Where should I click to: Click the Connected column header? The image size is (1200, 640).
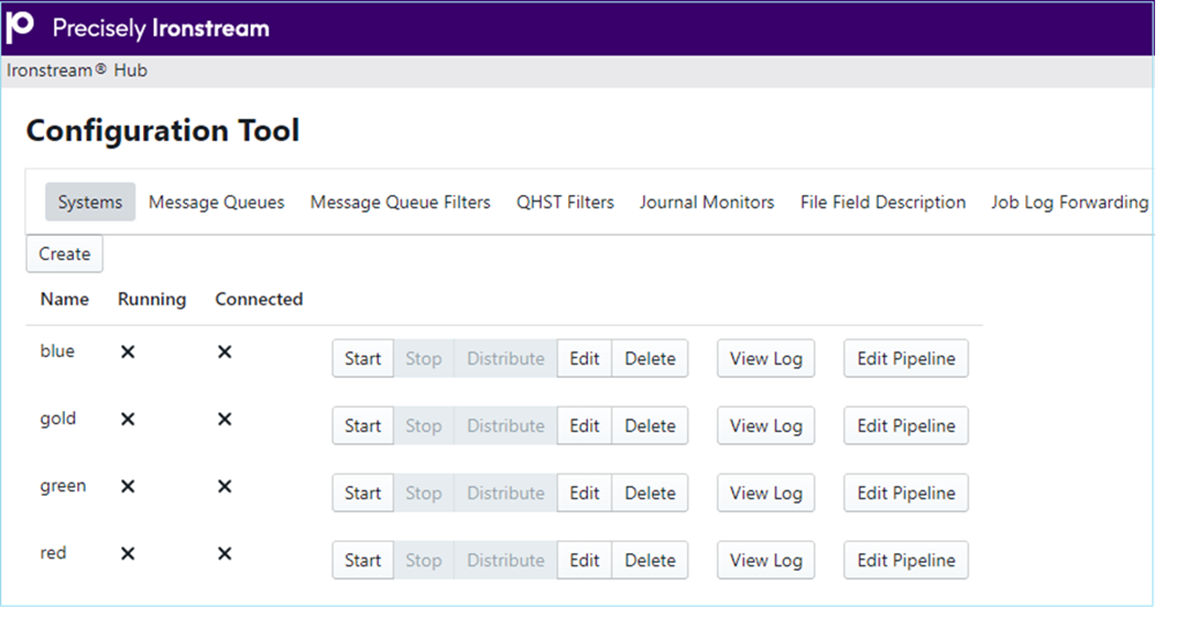[x=259, y=299]
